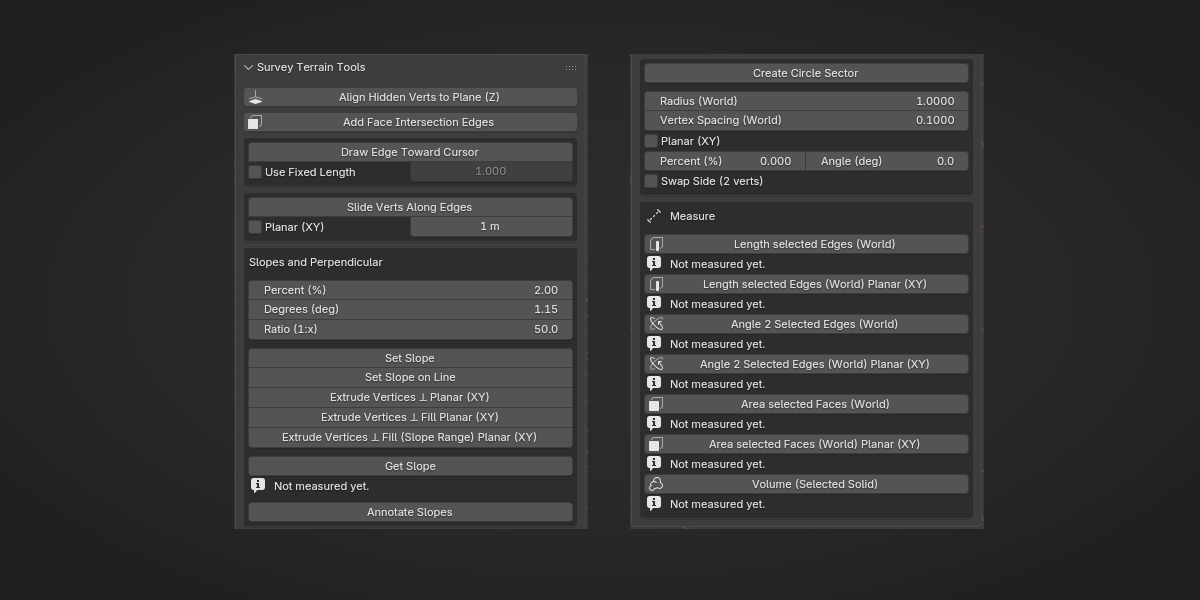Enable the Use Fixed Length checkbox
The image size is (1200, 600).
pyautogui.click(x=255, y=172)
